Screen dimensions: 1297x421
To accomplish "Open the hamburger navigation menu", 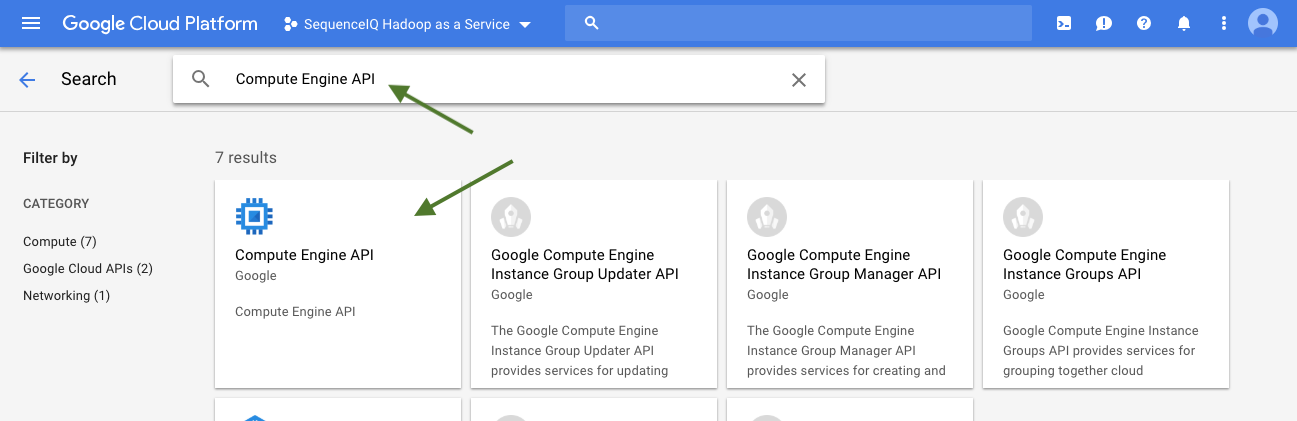I will [31, 23].
